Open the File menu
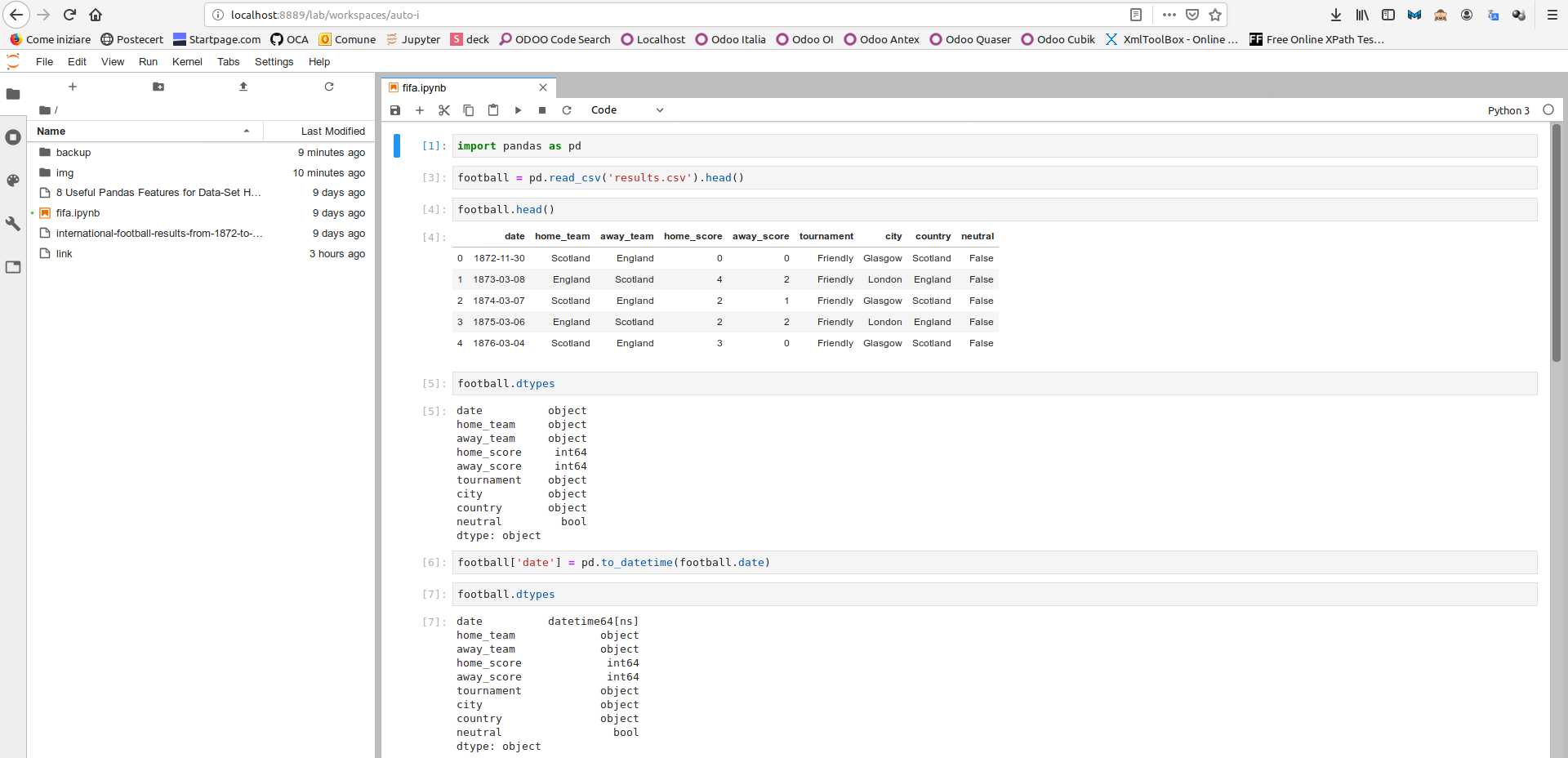The height and width of the screenshot is (758, 1568). (44, 62)
